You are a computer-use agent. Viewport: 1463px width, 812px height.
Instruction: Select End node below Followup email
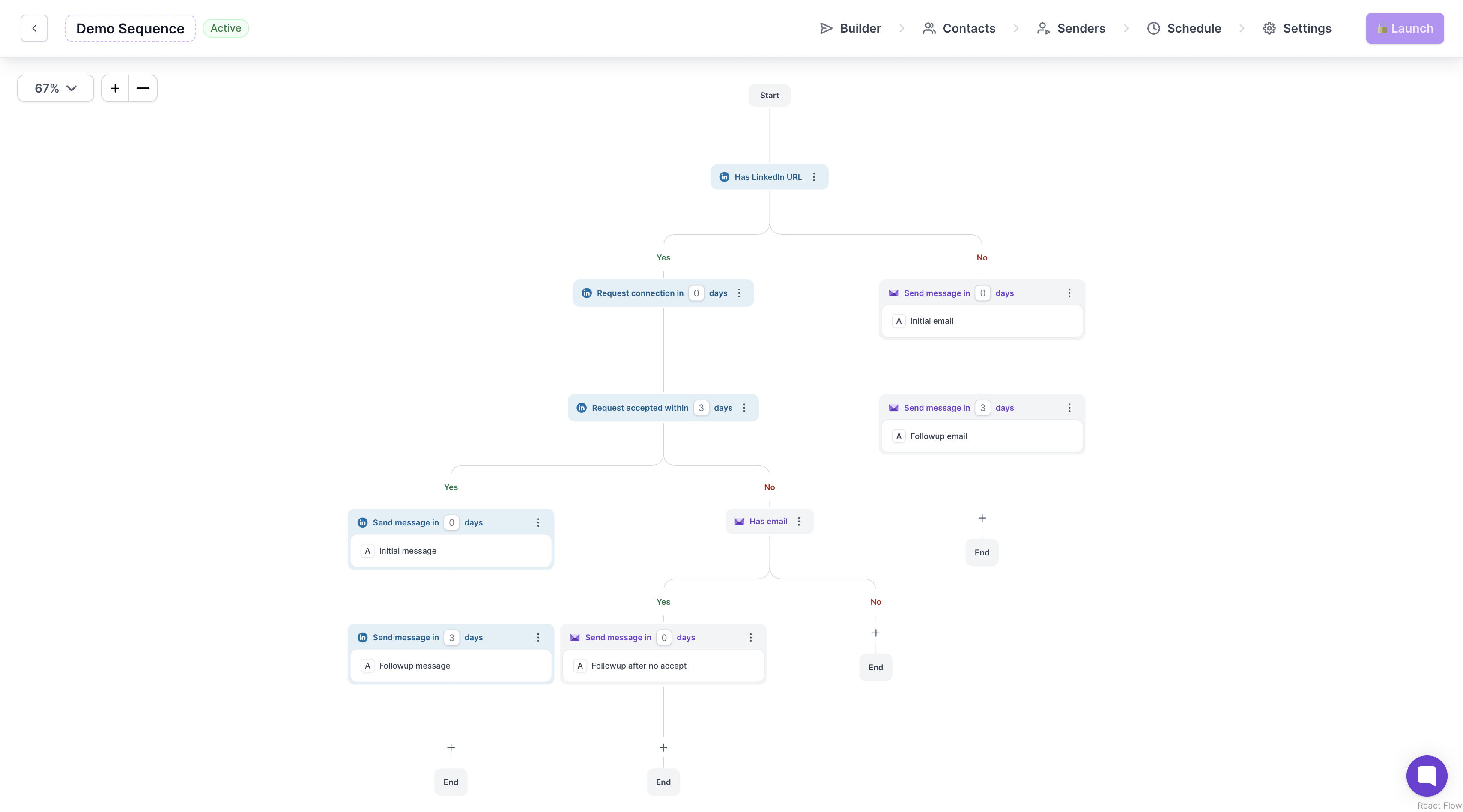(982, 552)
